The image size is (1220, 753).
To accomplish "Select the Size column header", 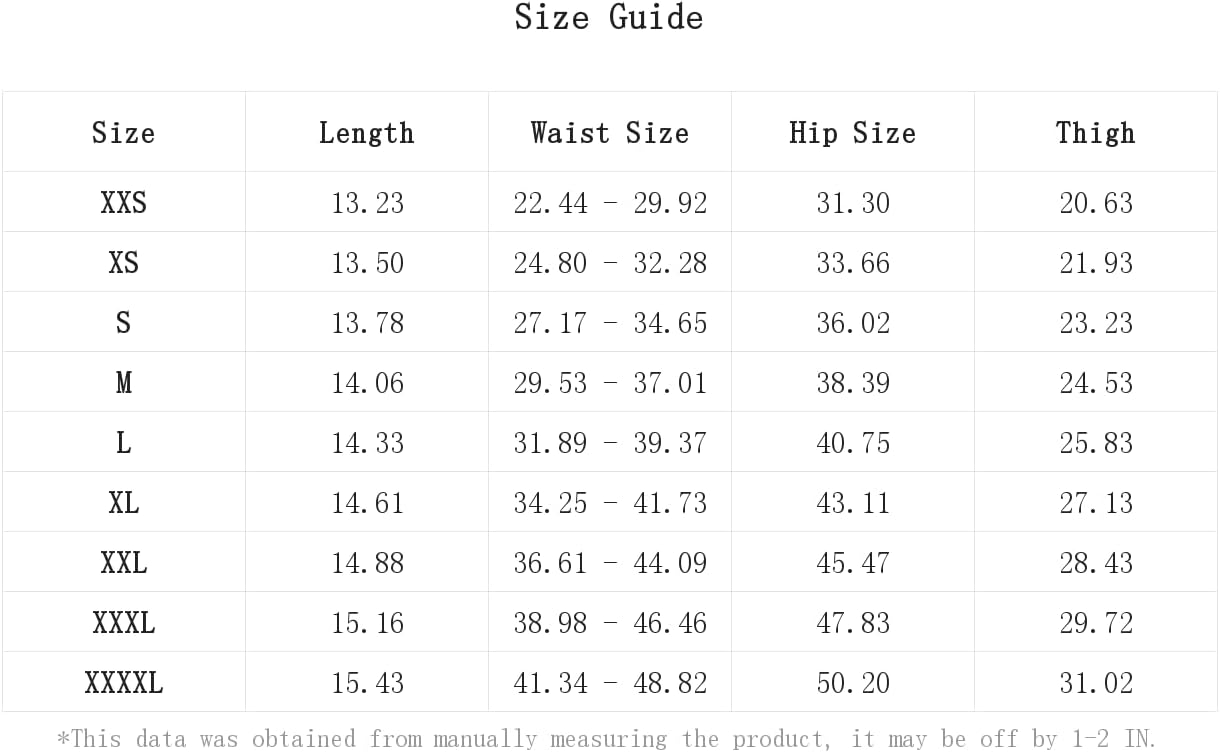I will tap(123, 133).
